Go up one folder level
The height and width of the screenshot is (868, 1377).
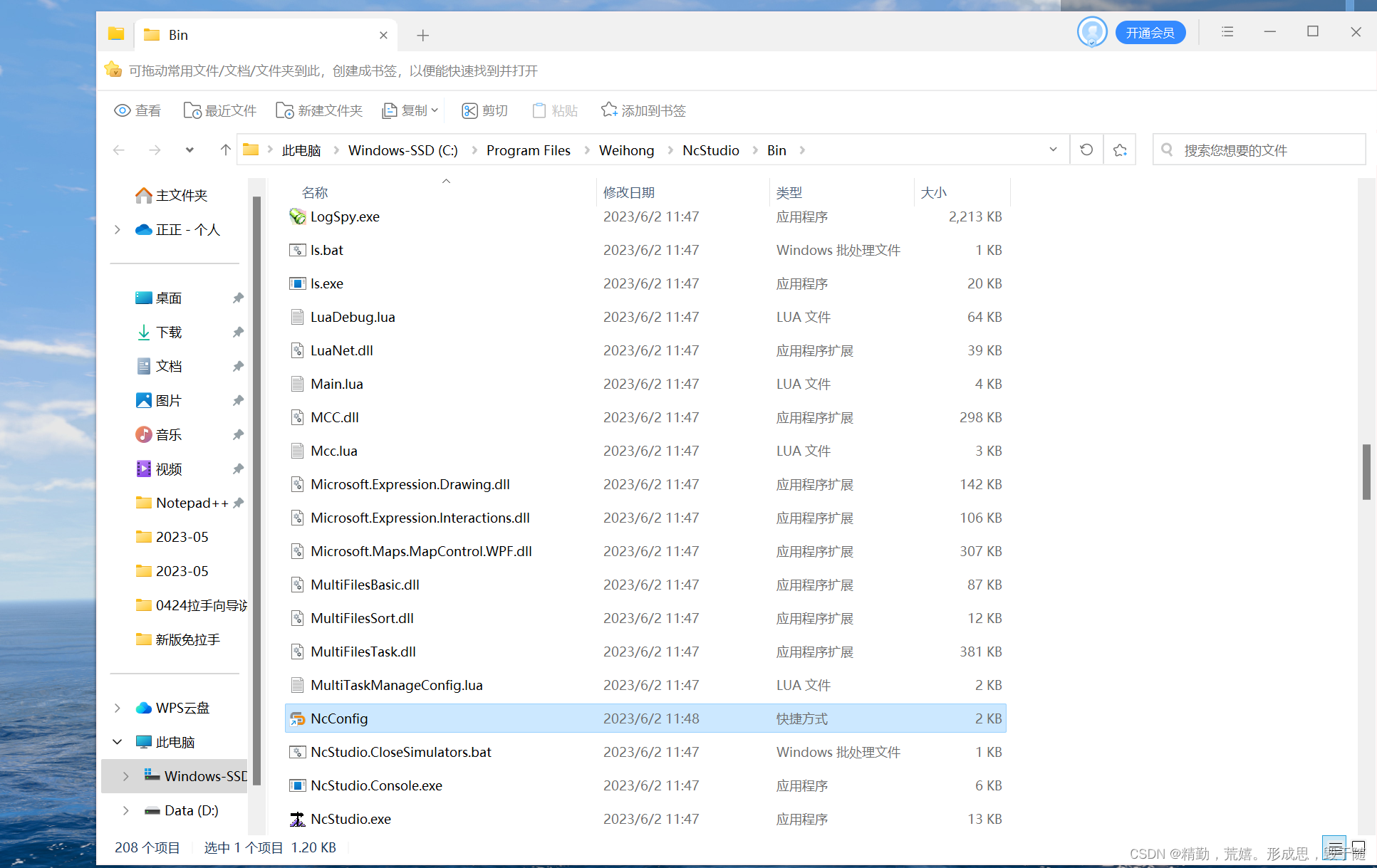click(x=225, y=150)
